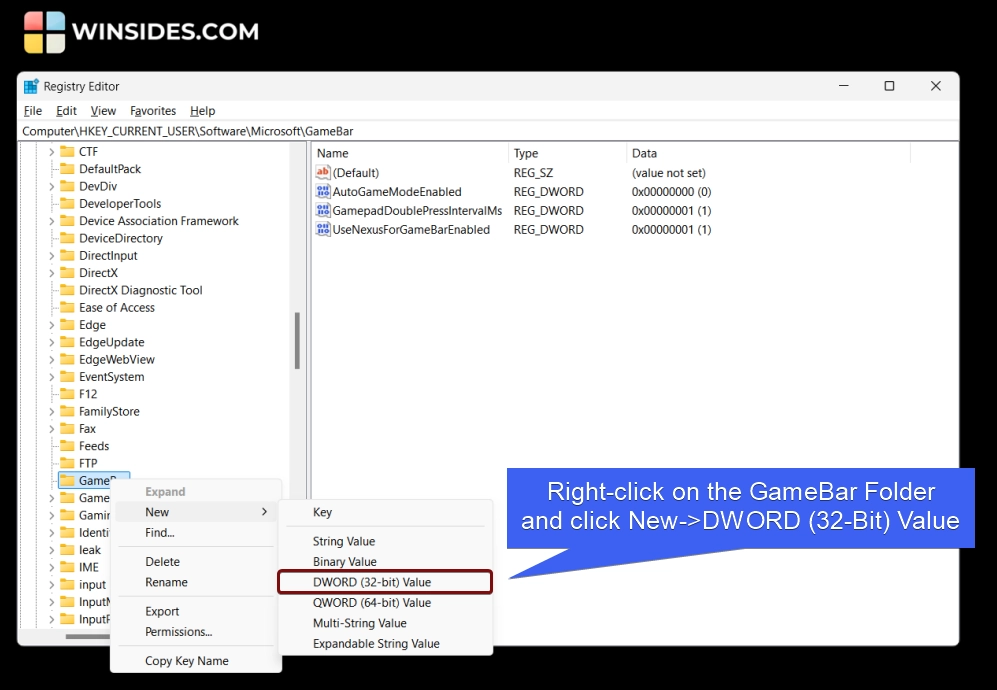Choose Multi-String Value from submenu
The height and width of the screenshot is (690, 997).
tap(385, 623)
